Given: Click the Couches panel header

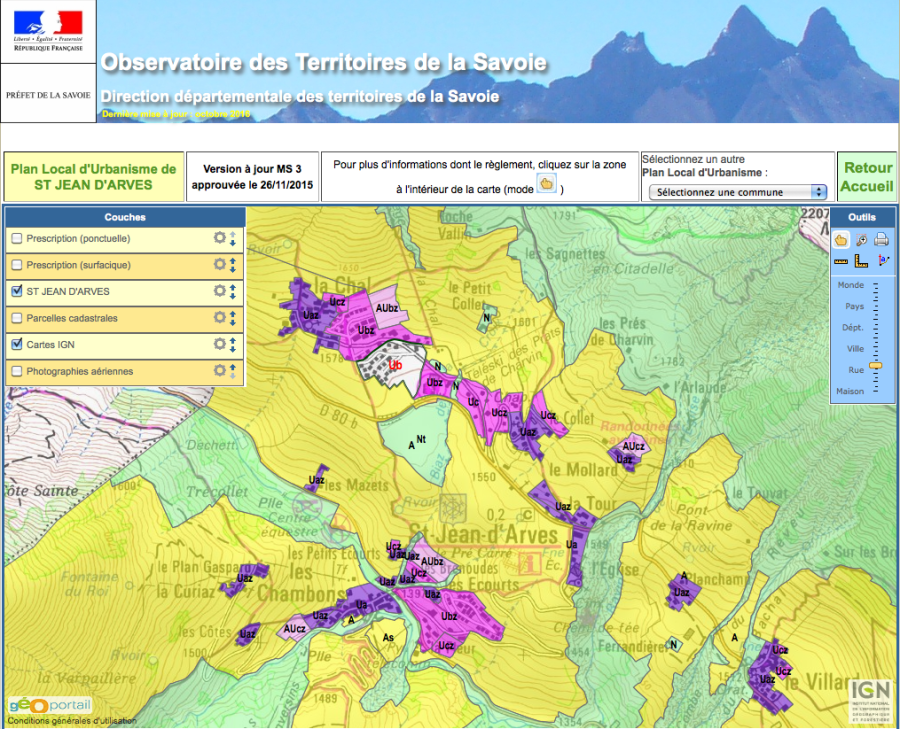Looking at the screenshot, I should pos(125,217).
